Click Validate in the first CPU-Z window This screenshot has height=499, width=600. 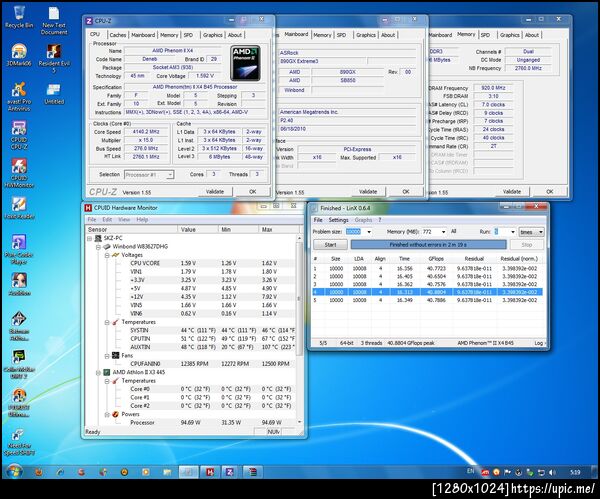click(x=215, y=192)
